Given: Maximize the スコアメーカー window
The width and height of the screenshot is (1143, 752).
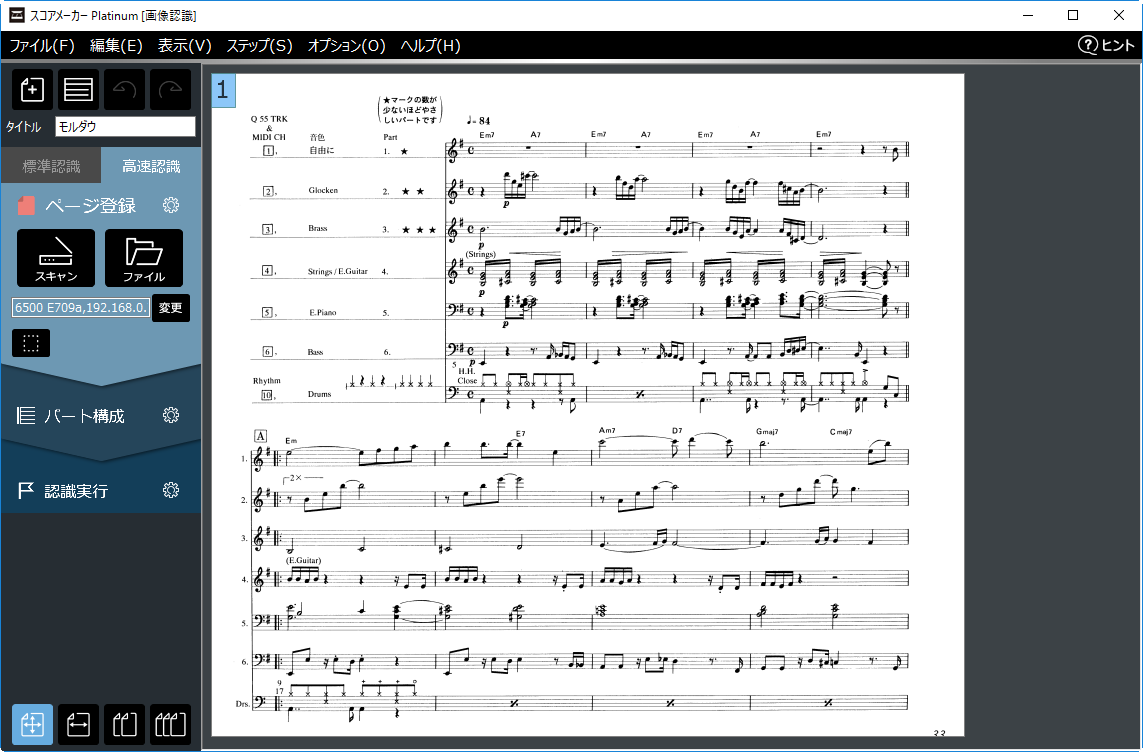Looking at the screenshot, I should [1073, 15].
